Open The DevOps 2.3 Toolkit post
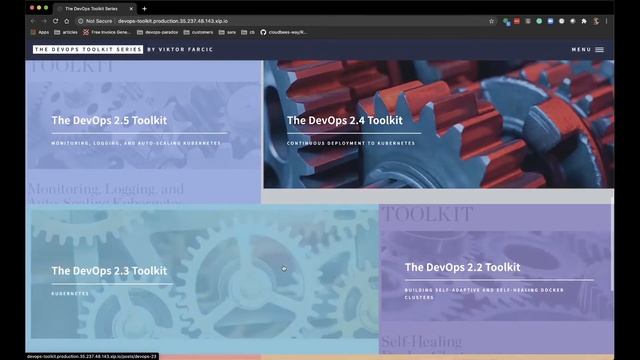Image resolution: width=640 pixels, height=360 pixels. pyautogui.click(x=109, y=271)
